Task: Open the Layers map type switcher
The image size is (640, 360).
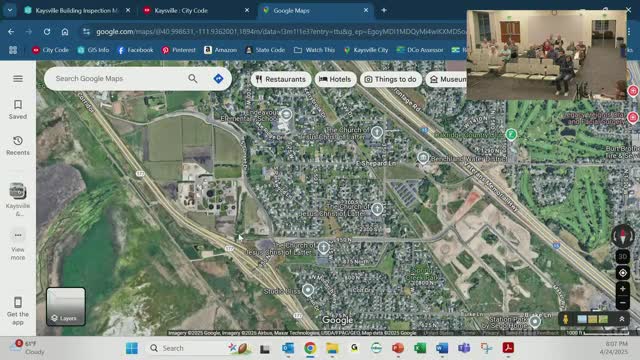Action: [x=66, y=307]
